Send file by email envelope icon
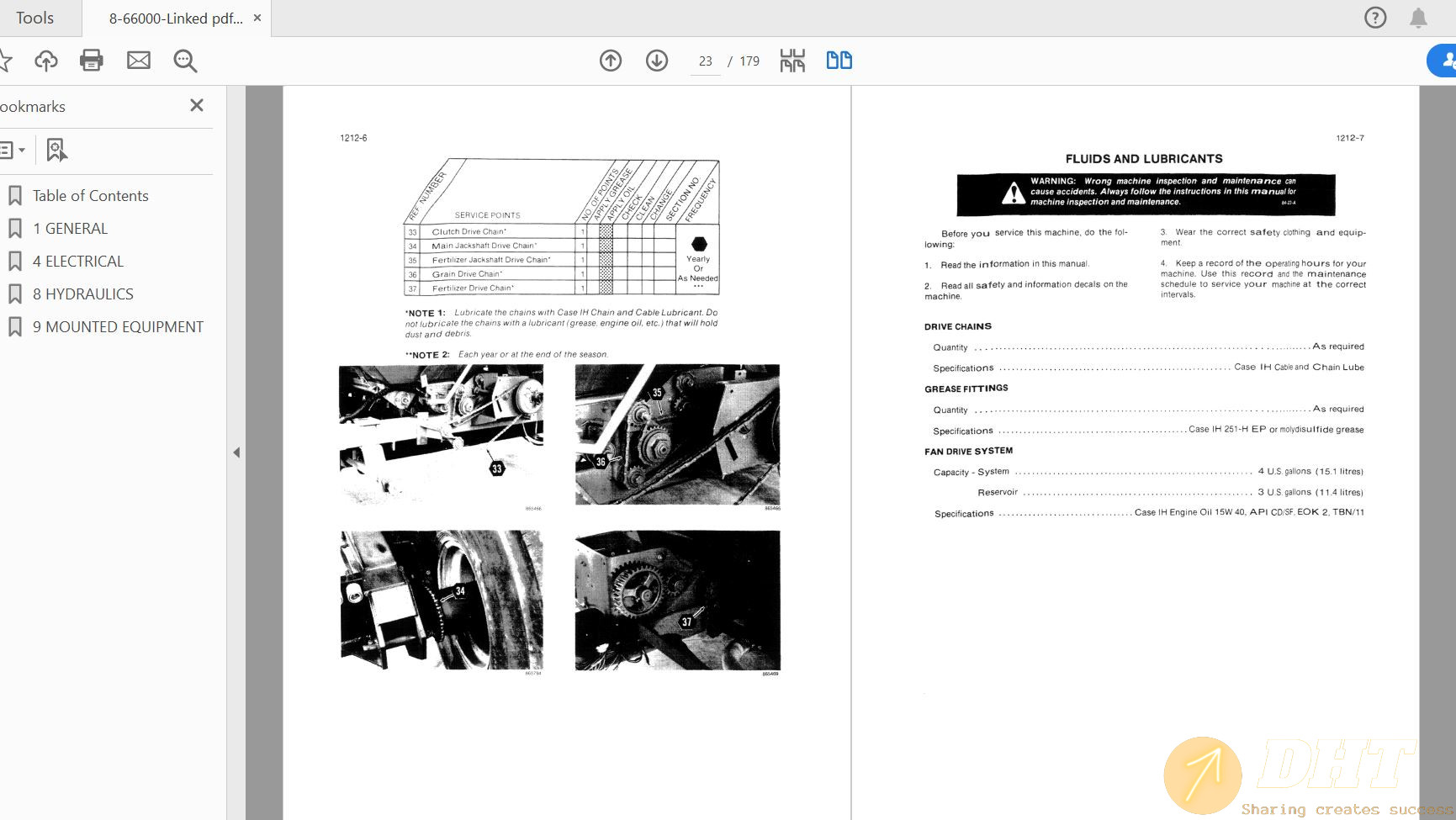Screen dimensions: 1456x820 coord(139,61)
